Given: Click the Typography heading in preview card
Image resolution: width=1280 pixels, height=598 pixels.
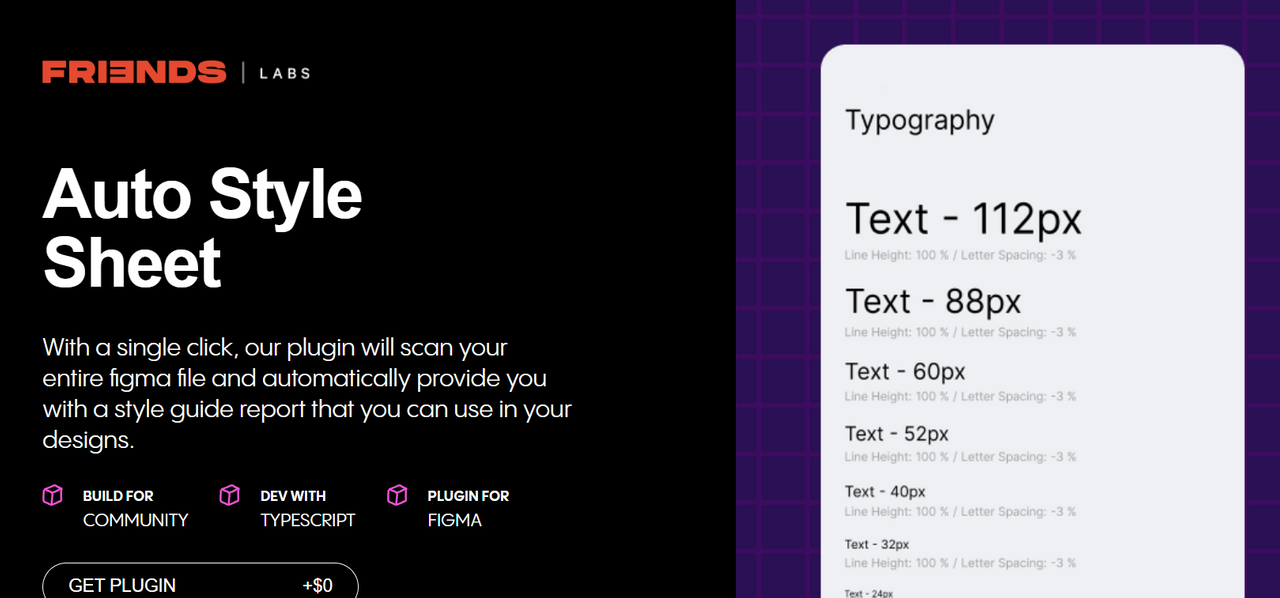Looking at the screenshot, I should point(920,121).
